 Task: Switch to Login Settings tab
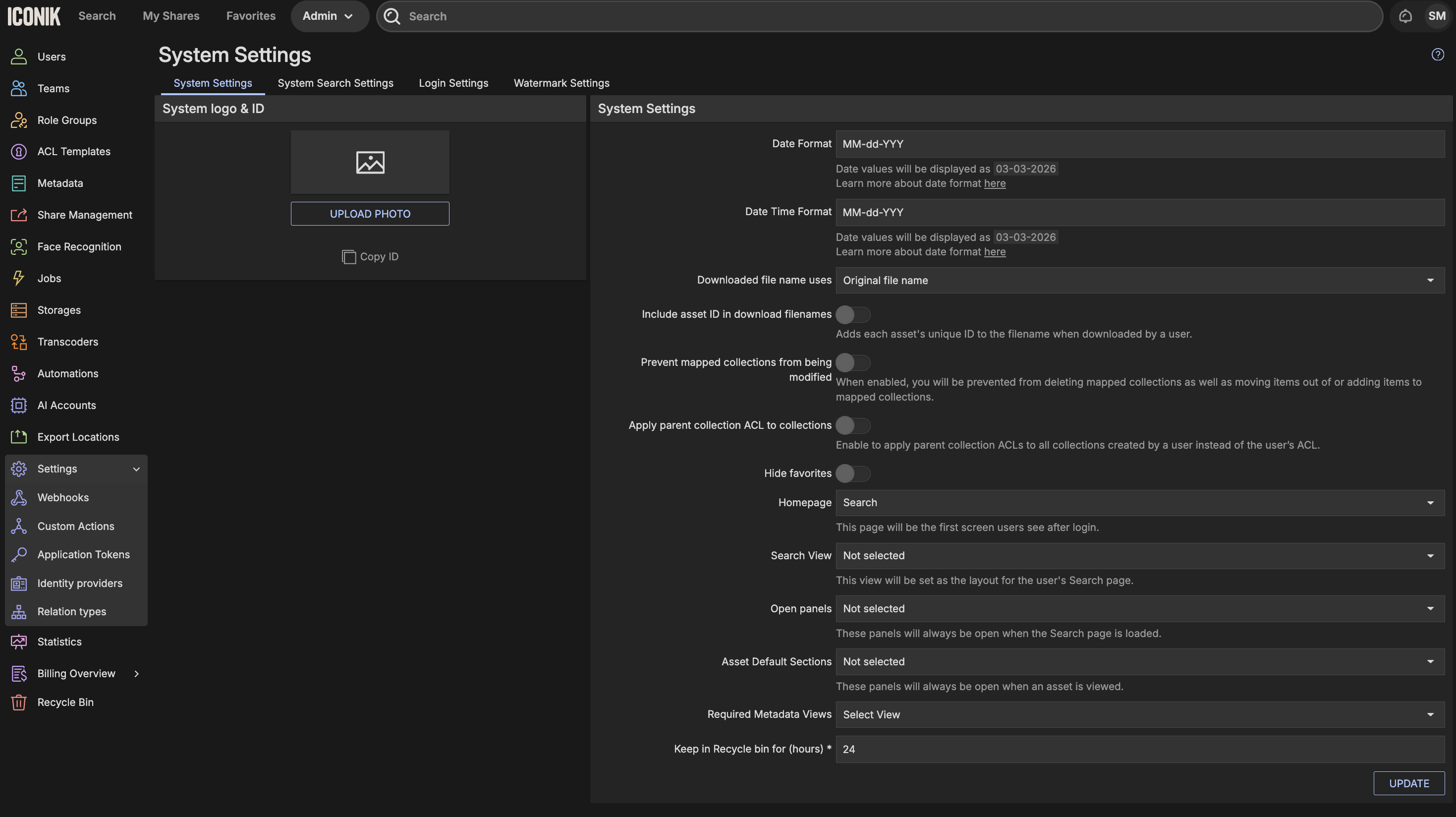(x=453, y=83)
